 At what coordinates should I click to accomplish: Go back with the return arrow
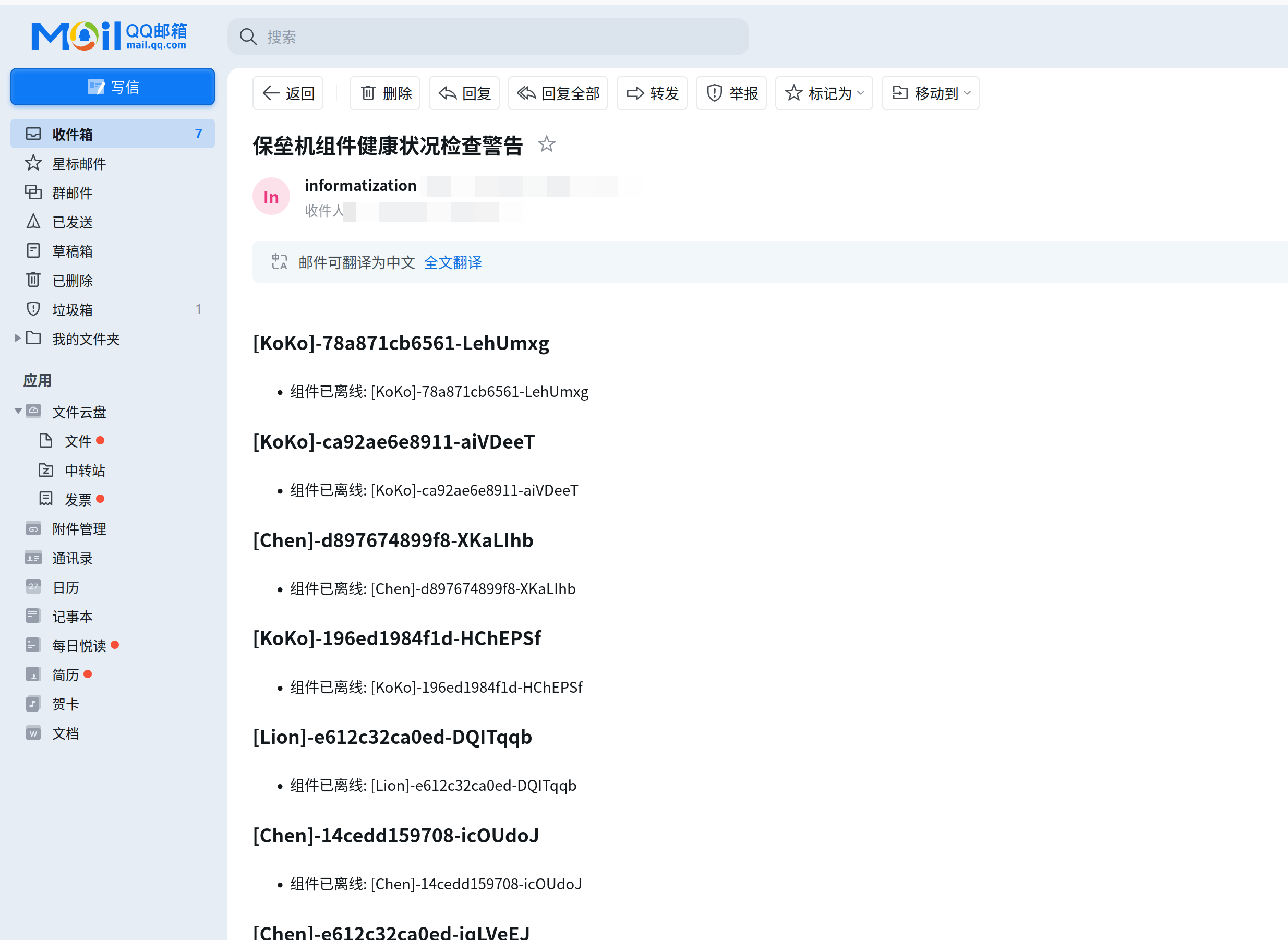(288, 93)
